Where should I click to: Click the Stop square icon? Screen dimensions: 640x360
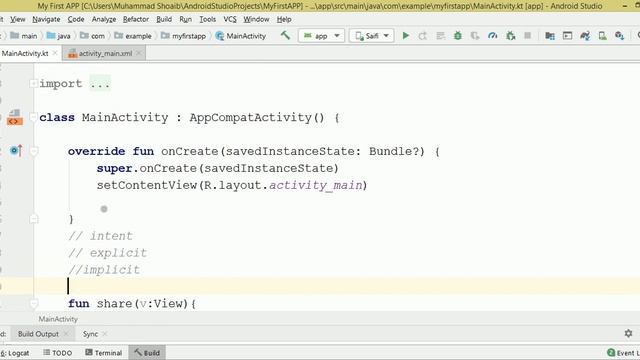pyautogui.click(x=527, y=36)
